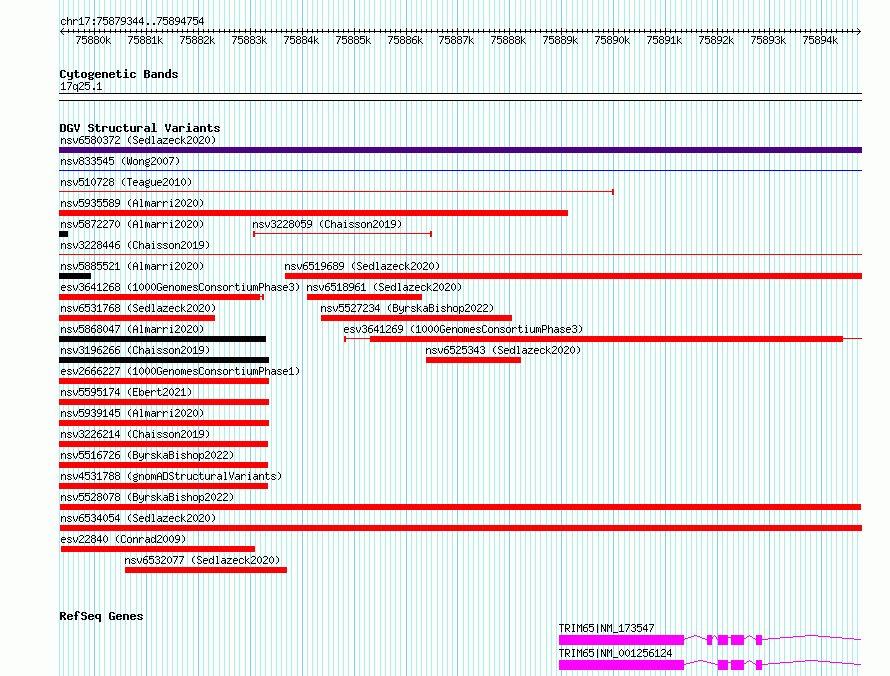Click the magenta TRIM65 NM_001256124 gene model
Viewport: 890px width, 676px height.
[x=710, y=665]
